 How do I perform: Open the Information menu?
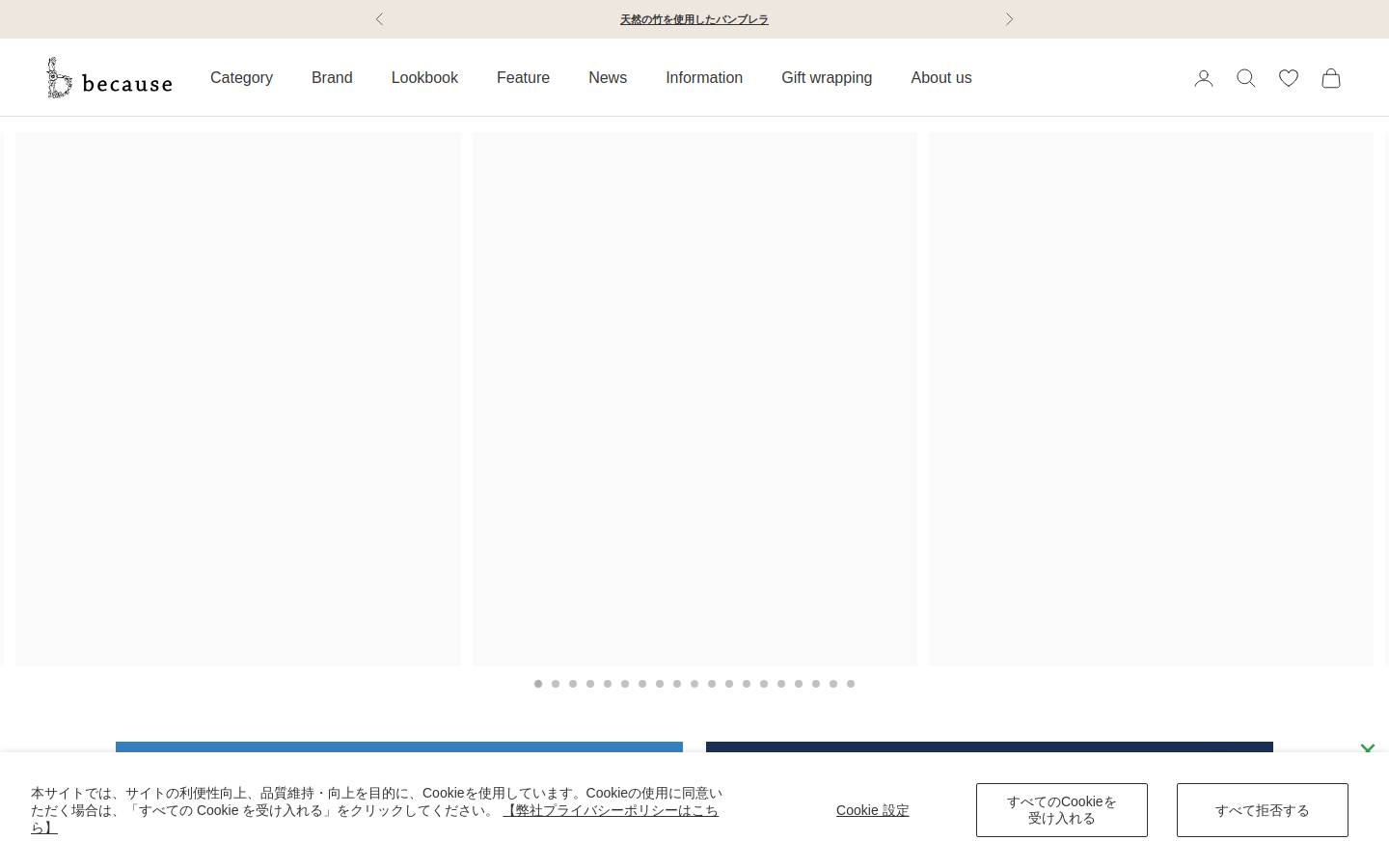click(x=704, y=77)
